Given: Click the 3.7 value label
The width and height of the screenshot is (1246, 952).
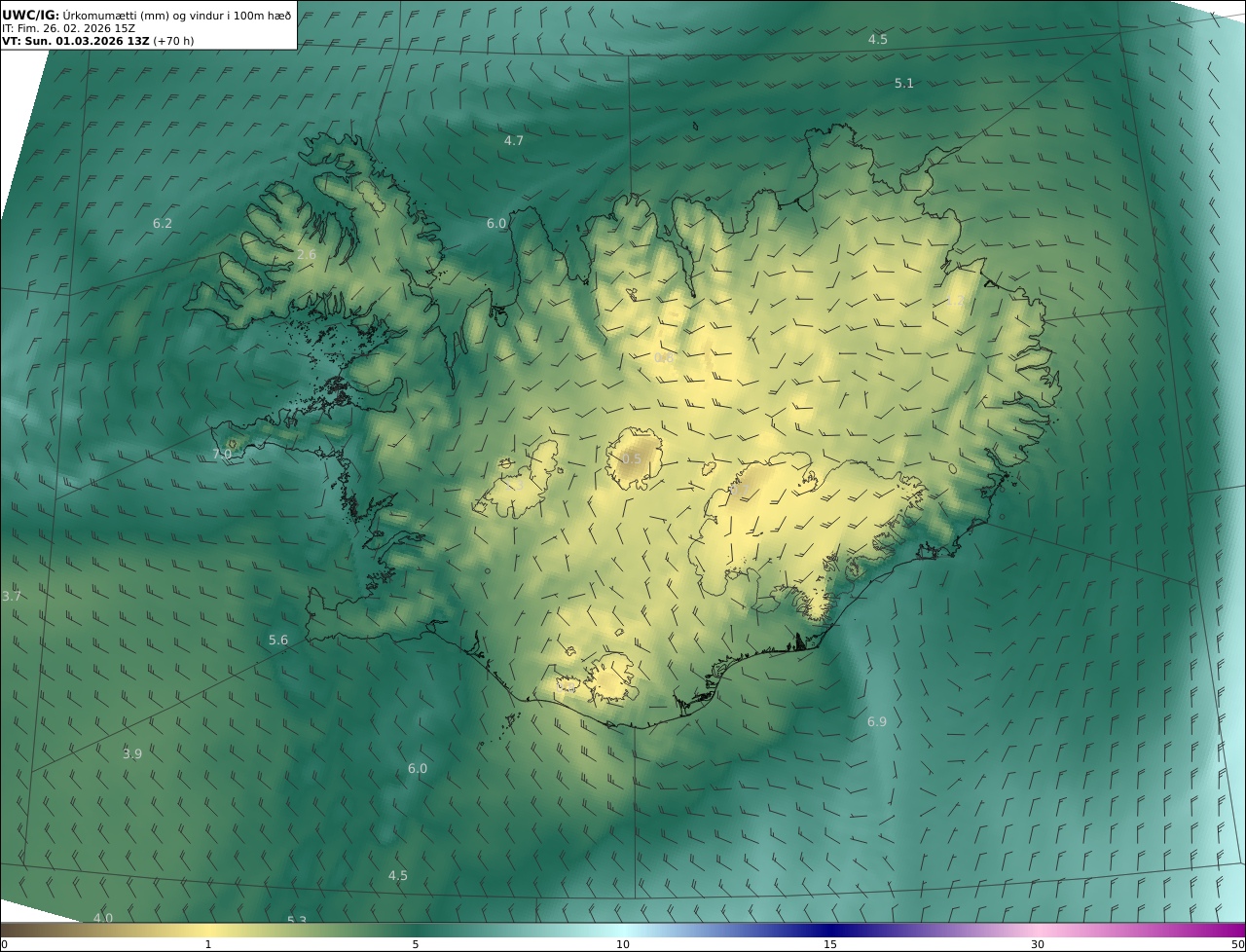Looking at the screenshot, I should click(x=11, y=596).
